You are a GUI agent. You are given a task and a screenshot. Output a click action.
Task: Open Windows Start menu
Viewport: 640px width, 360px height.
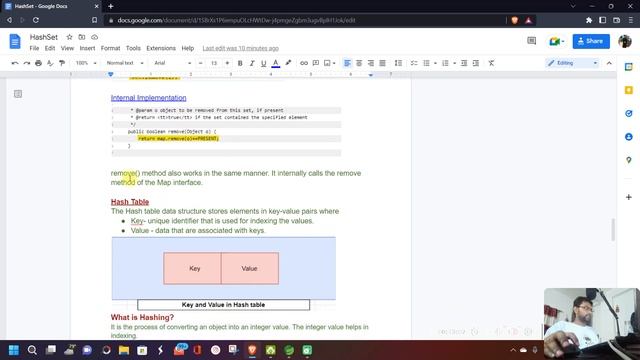tap(14, 350)
